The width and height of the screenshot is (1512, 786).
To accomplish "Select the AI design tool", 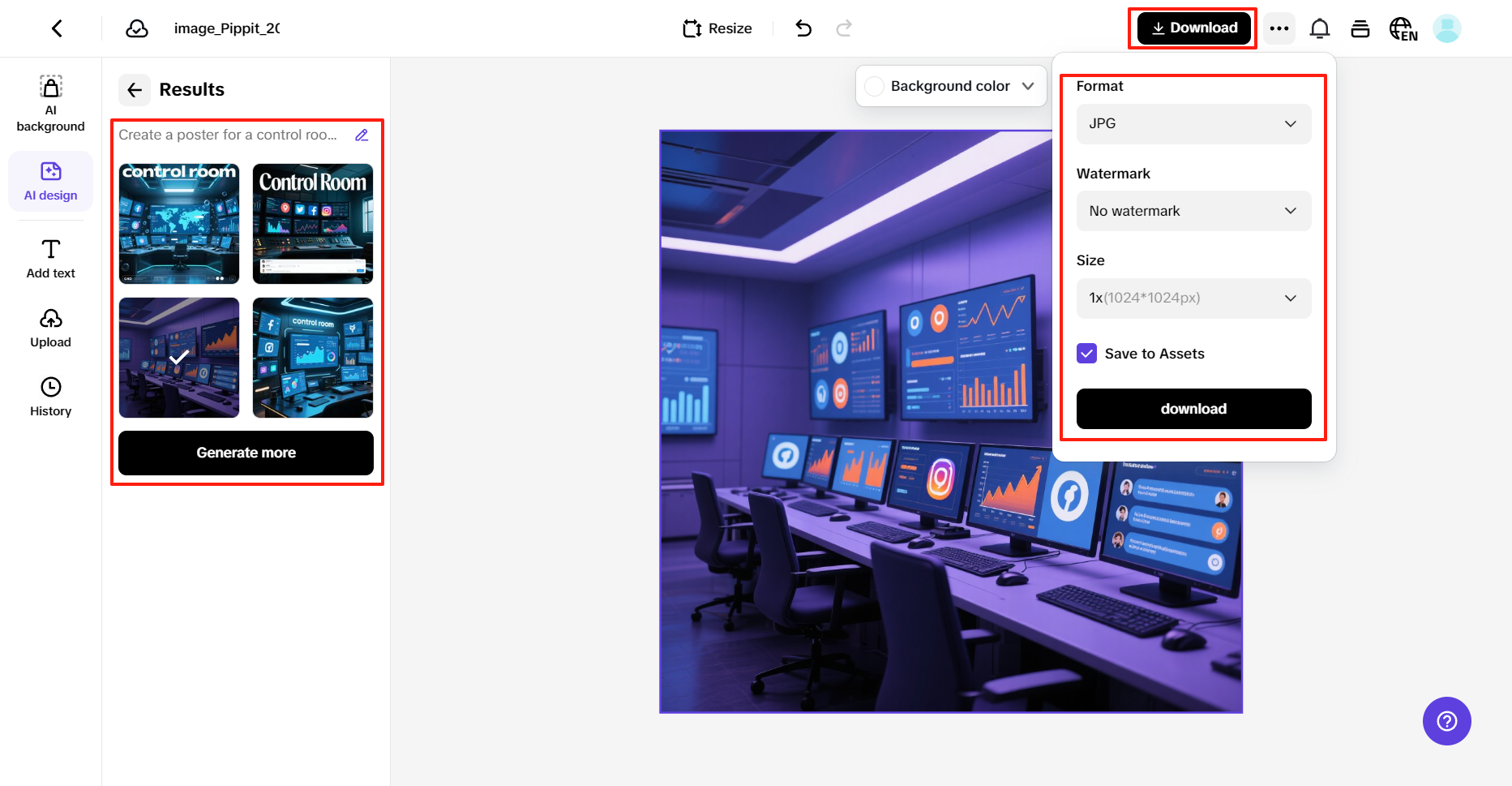I will (x=51, y=182).
